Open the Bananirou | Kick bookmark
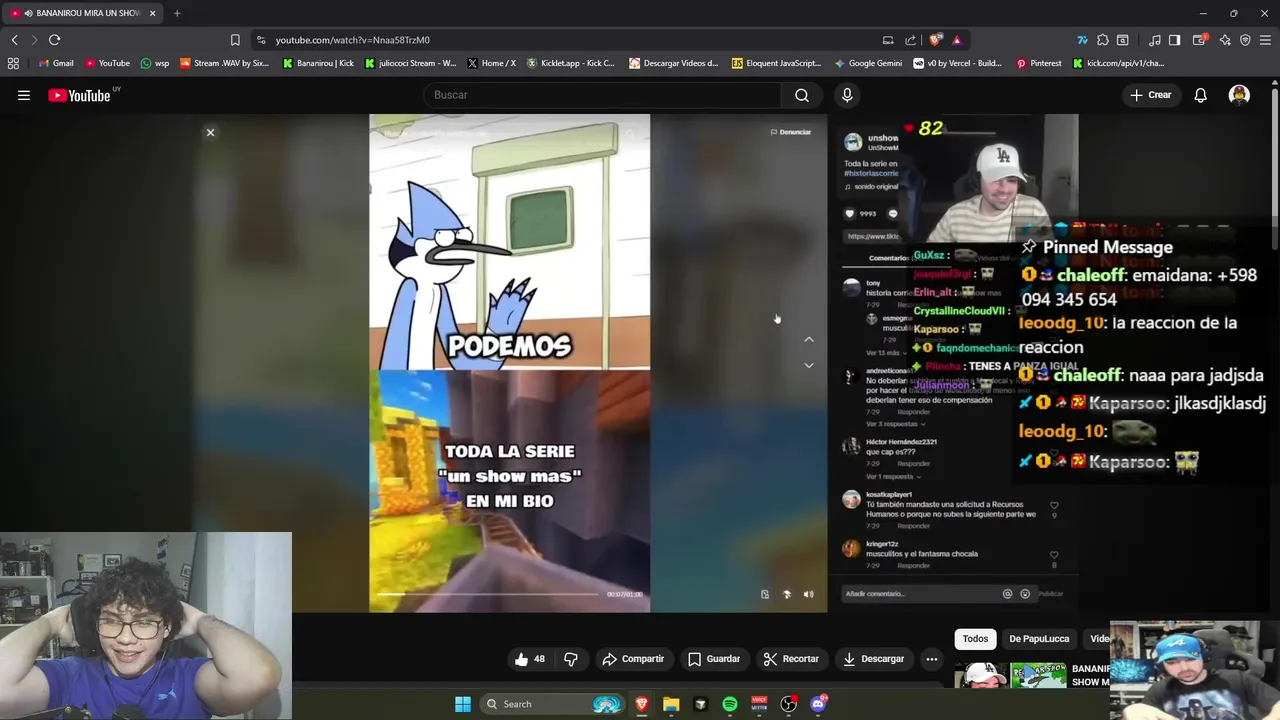Screen dimensions: 1280x720 (318, 63)
